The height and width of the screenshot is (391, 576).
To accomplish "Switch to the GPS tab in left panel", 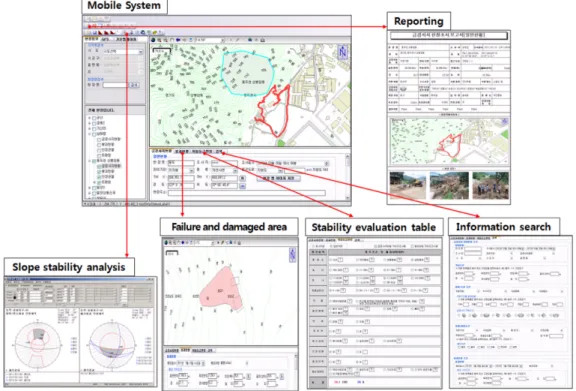I will (x=105, y=39).
